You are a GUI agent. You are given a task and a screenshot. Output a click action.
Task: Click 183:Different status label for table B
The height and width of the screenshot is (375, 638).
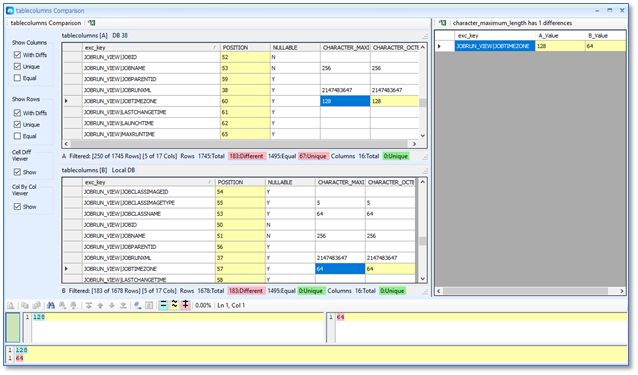click(x=246, y=291)
